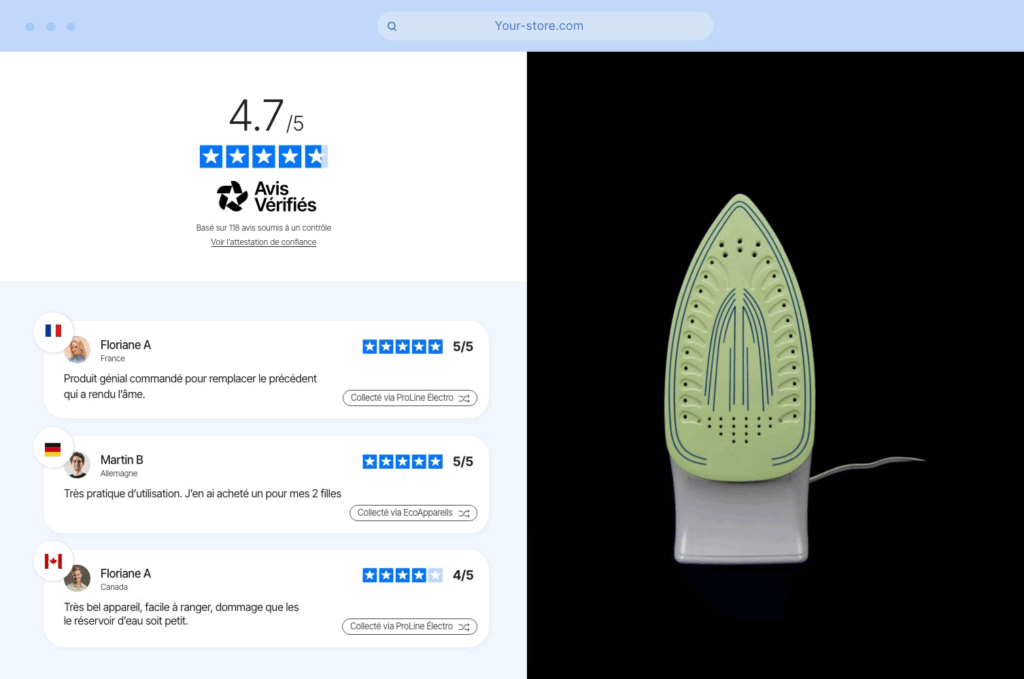Click the French flag badge
The width and height of the screenshot is (1024, 679).
(x=53, y=331)
